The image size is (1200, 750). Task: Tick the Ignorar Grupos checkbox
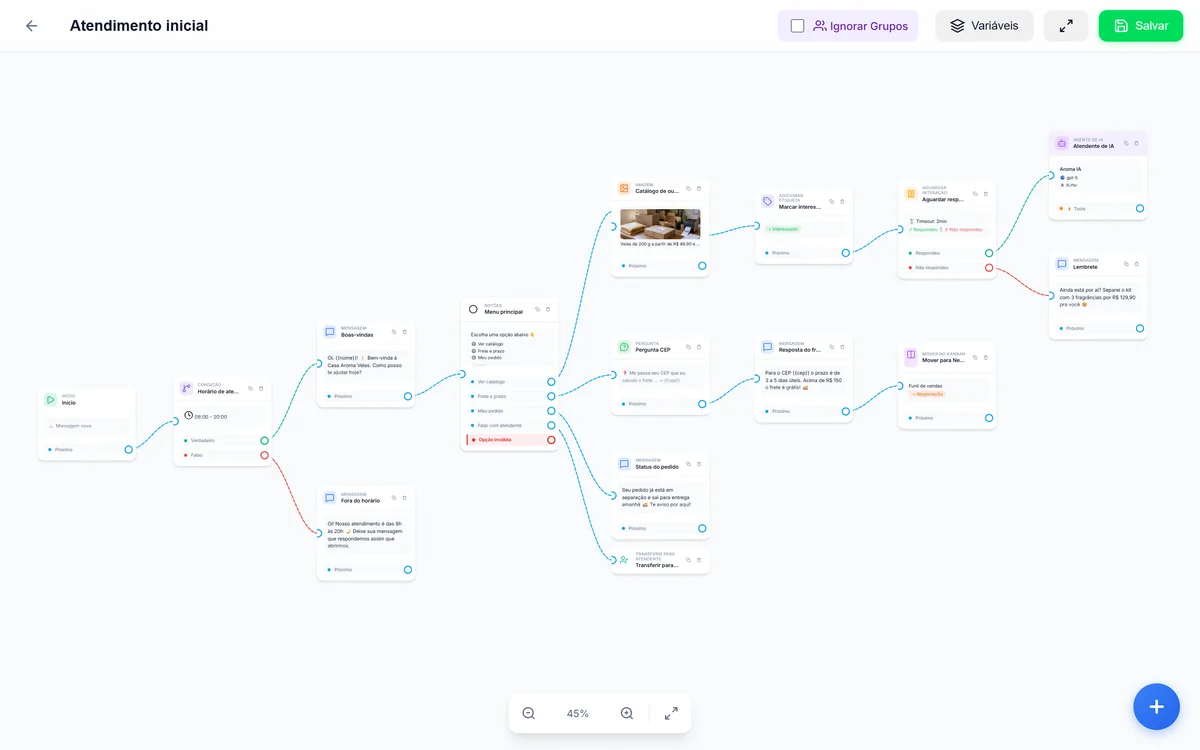(797, 26)
